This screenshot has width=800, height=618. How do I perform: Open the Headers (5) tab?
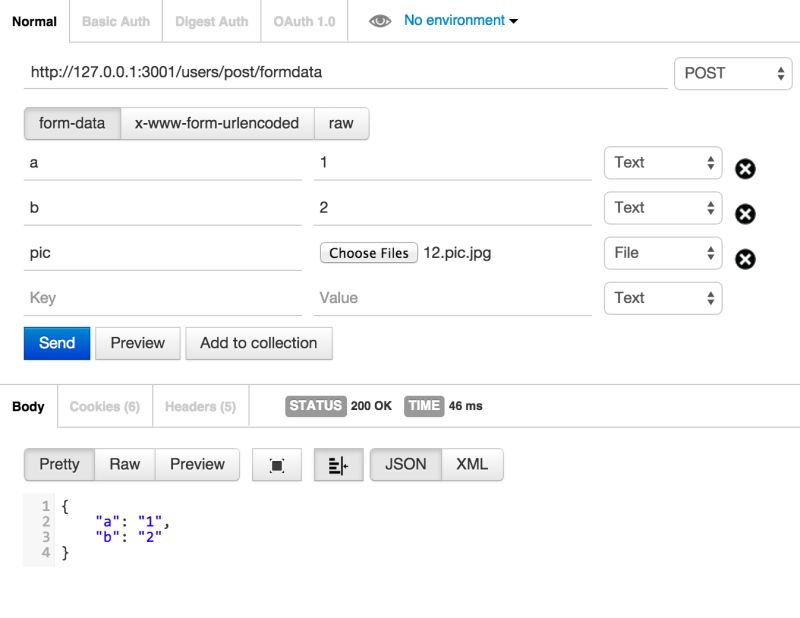pyautogui.click(x=201, y=407)
